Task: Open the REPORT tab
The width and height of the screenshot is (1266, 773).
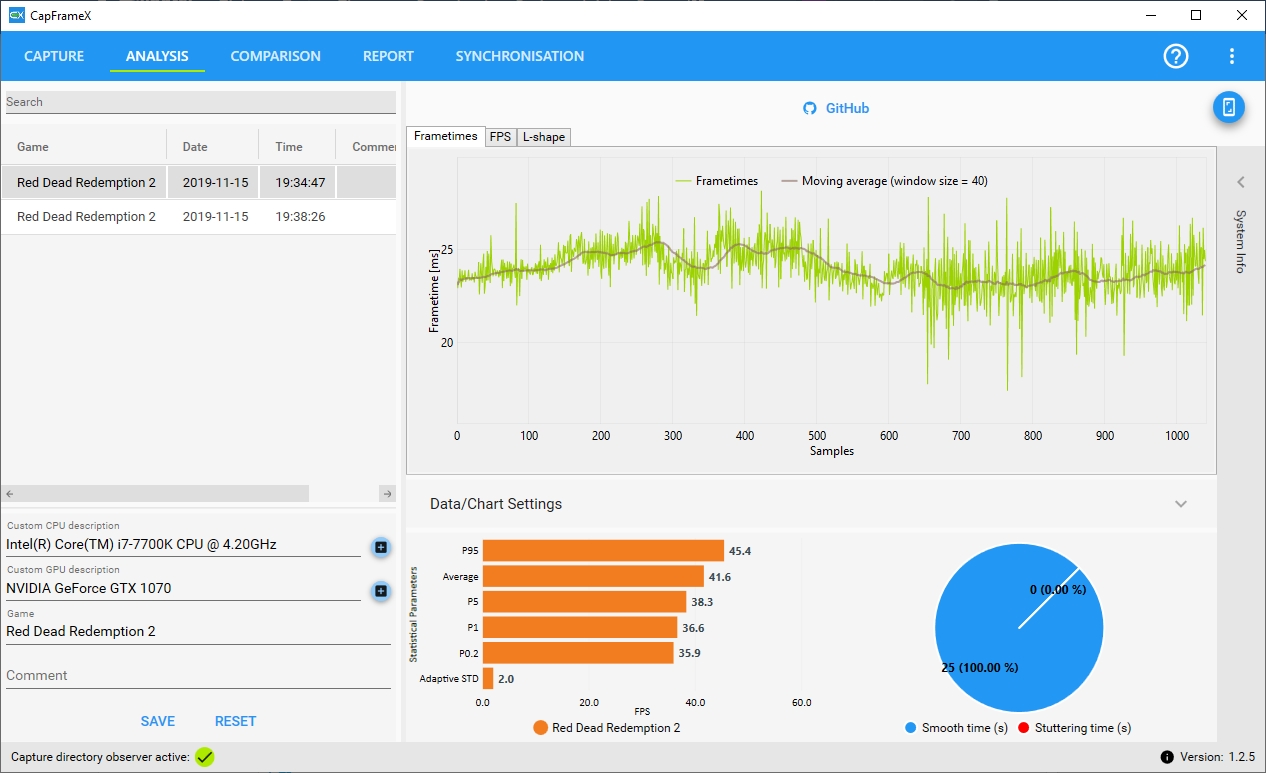Action: click(x=388, y=56)
